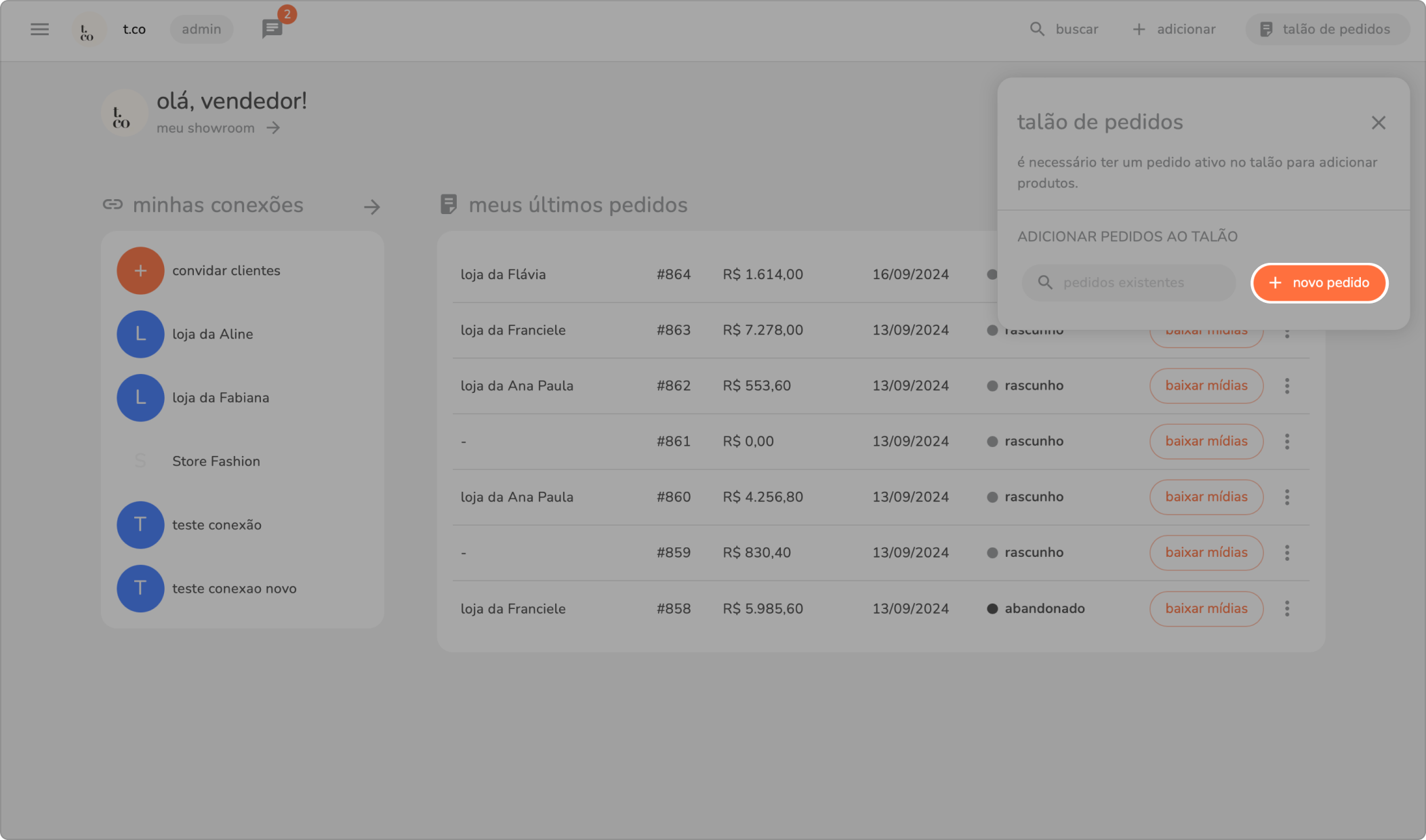Open the hamburger menu icon
1426x840 pixels.
pos(39,29)
